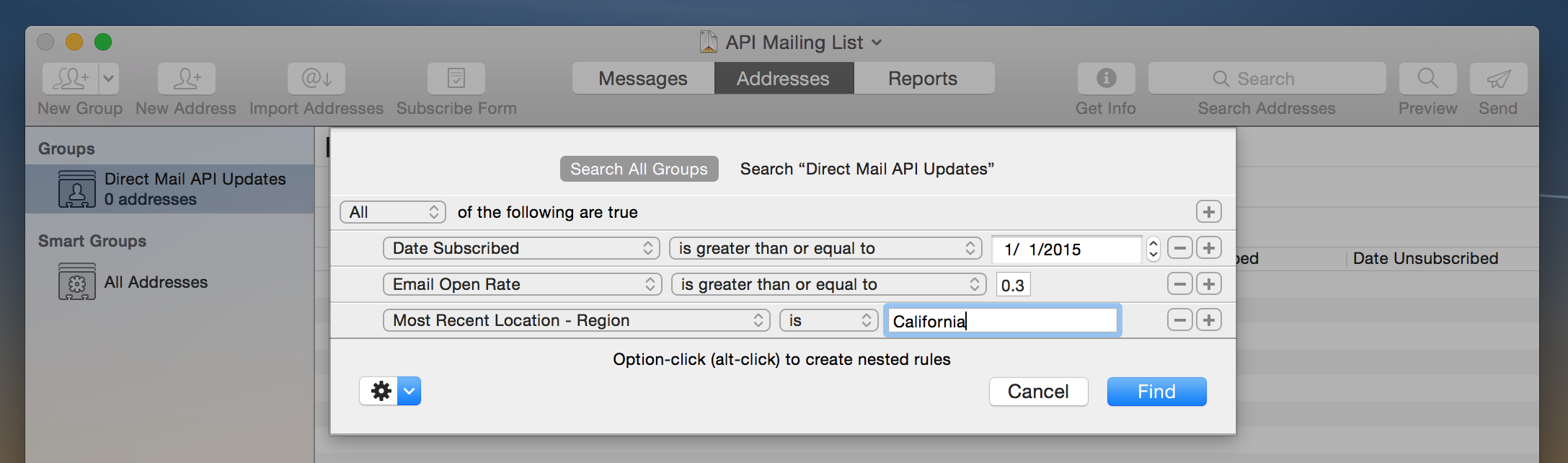Image resolution: width=1568 pixels, height=463 pixels.
Task: Click the Import Addresses toolbar icon
Action: [316, 79]
